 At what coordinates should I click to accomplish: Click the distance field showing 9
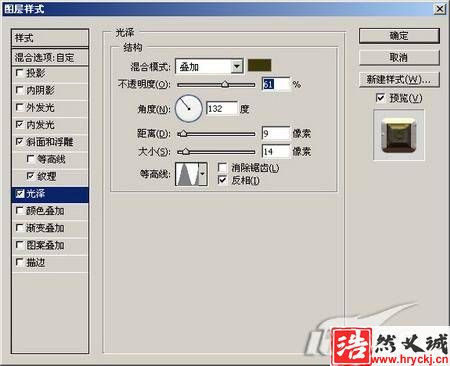click(x=276, y=134)
